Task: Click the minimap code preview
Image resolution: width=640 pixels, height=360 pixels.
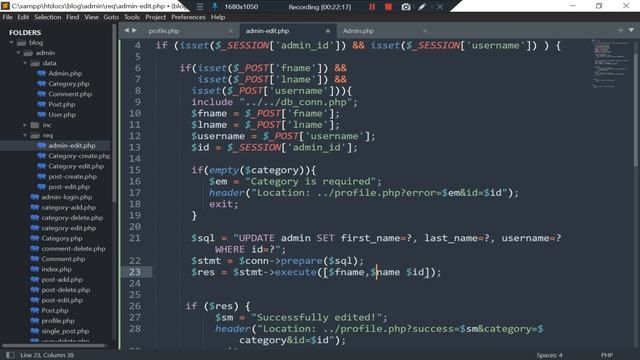Action: pos(611,63)
